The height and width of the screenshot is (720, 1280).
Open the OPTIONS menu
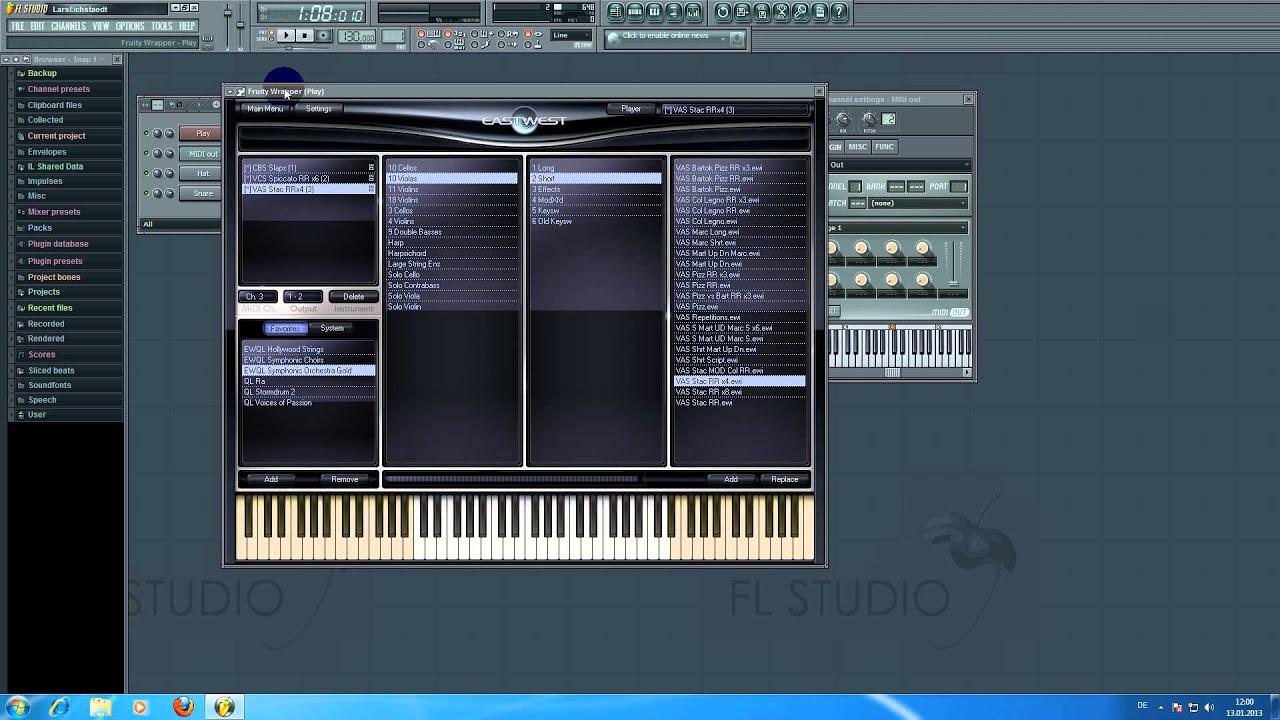tap(130, 26)
